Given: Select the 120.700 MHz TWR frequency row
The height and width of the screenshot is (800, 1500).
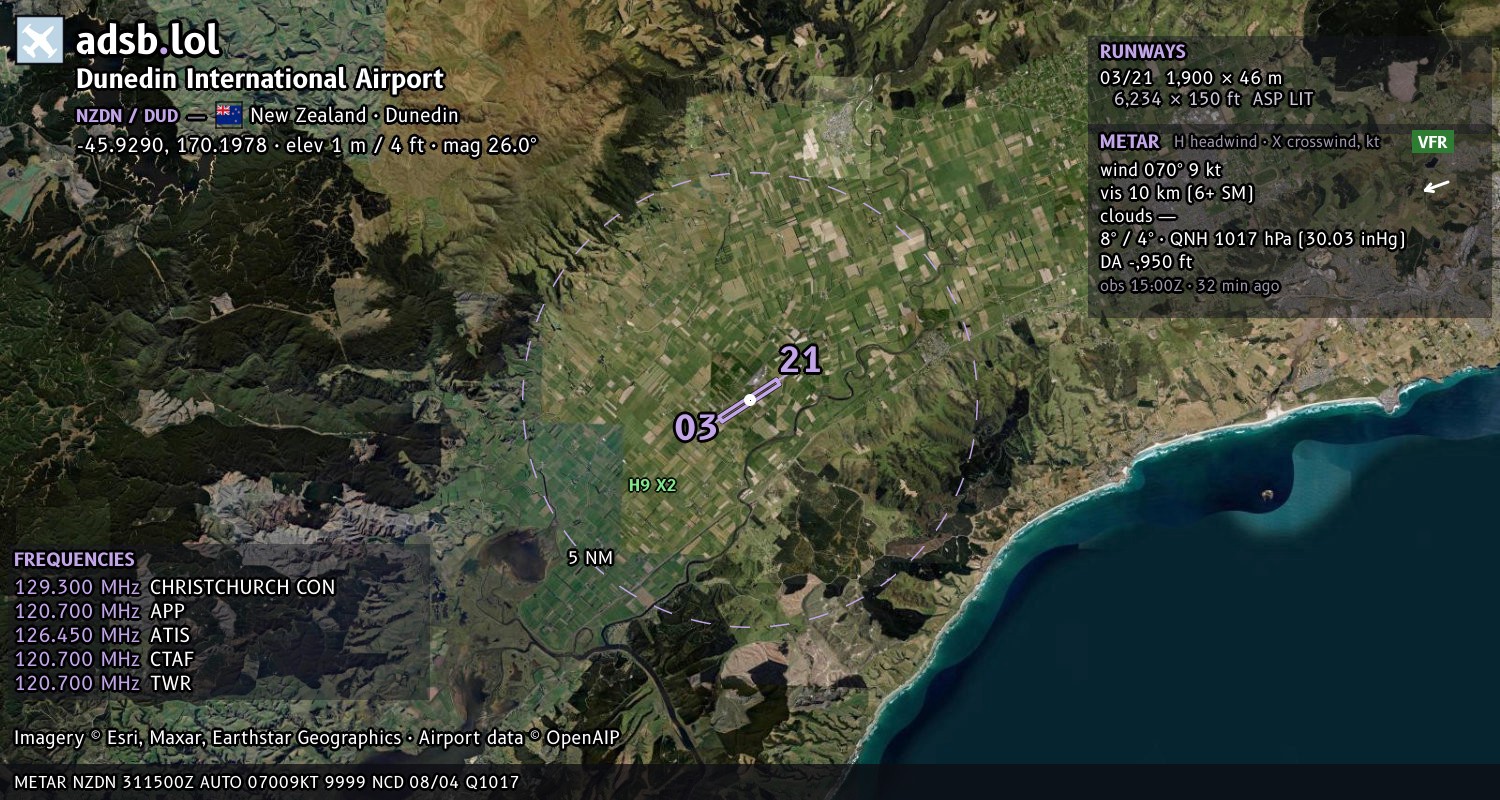Looking at the screenshot, I should pos(102,683).
